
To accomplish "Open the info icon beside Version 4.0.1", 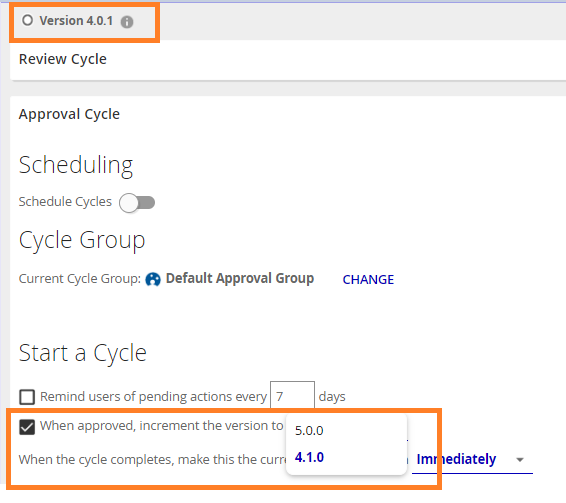I will click(x=127, y=22).
